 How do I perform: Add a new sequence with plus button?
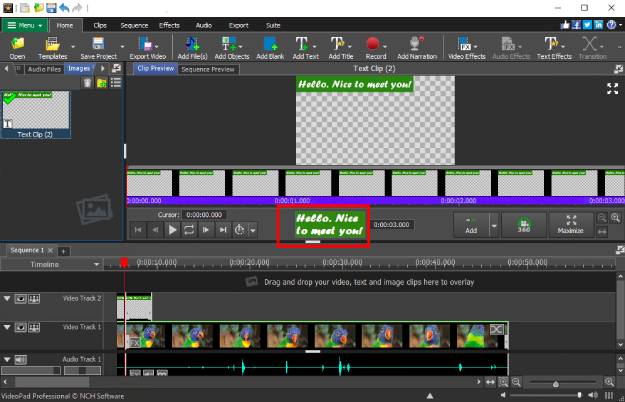coord(63,251)
